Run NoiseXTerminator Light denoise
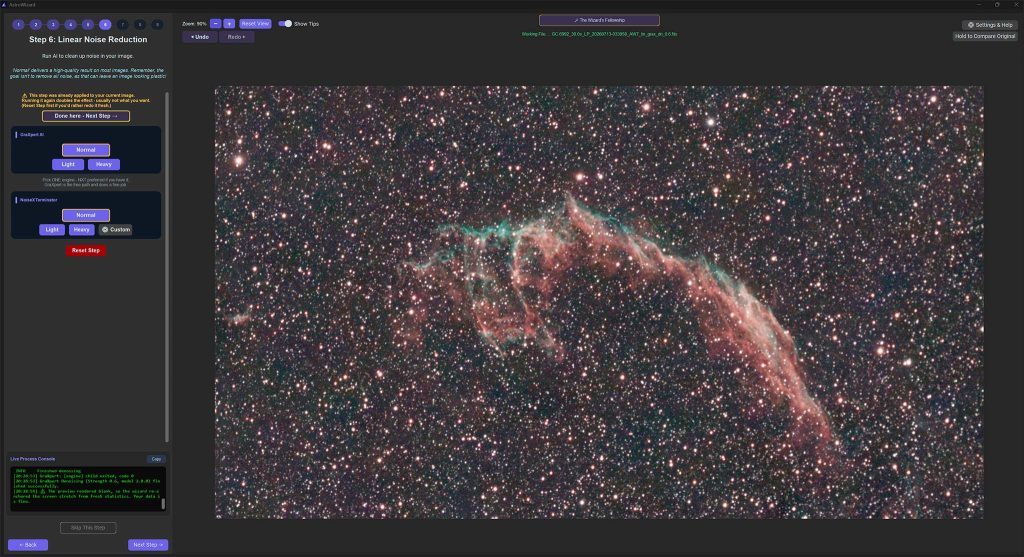 (x=52, y=230)
